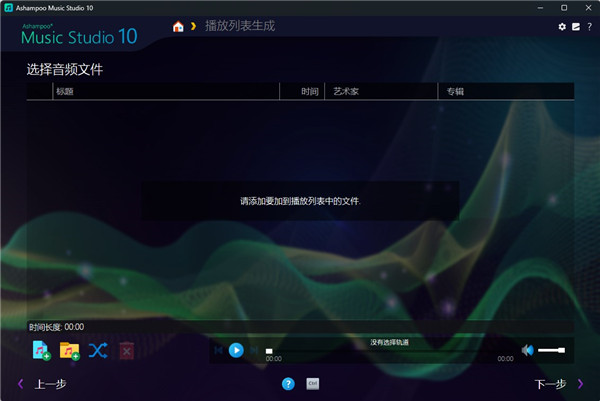Shuffle the playlist order
This screenshot has height=401, width=600.
pyautogui.click(x=97, y=350)
